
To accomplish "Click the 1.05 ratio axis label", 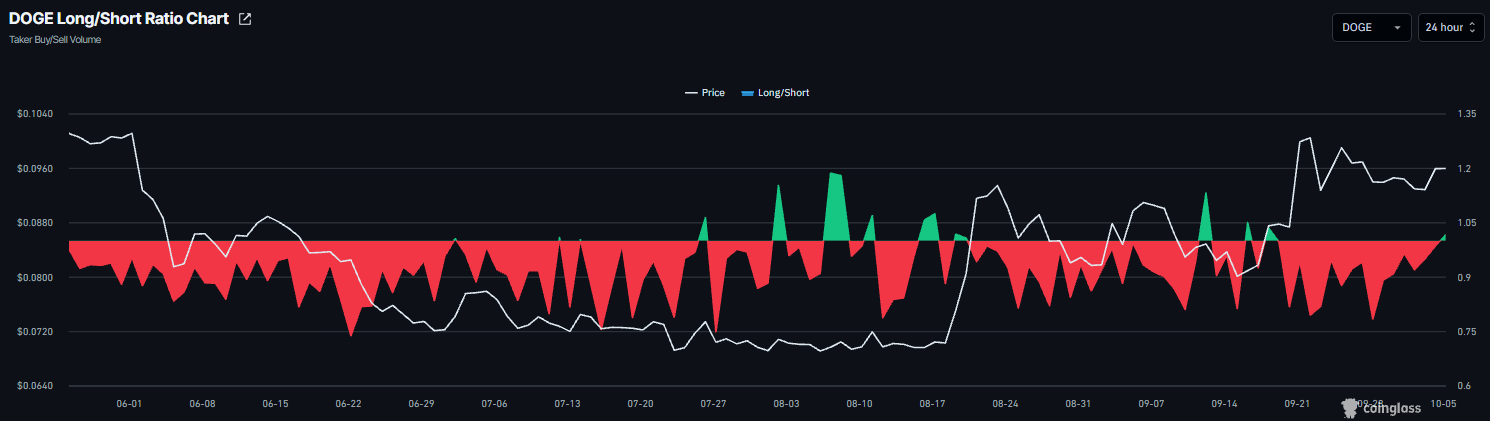I will pos(1467,223).
